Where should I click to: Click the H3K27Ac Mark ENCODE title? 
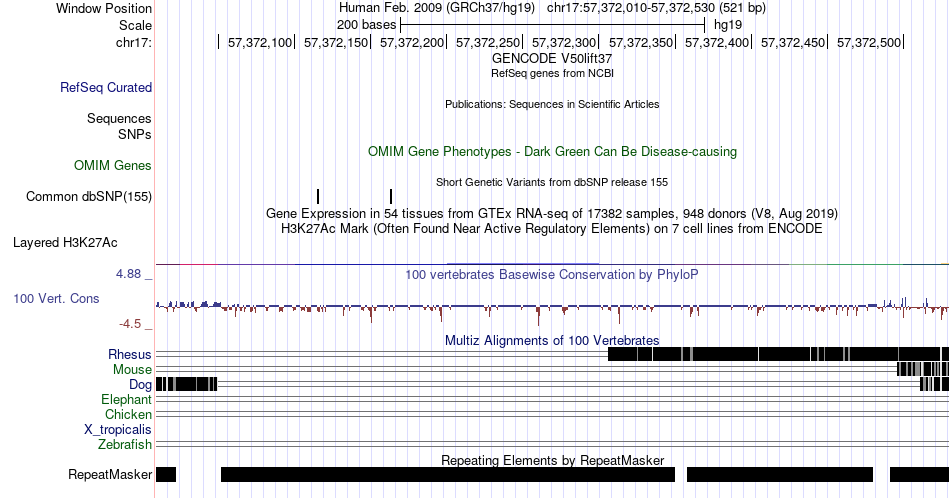(552, 228)
